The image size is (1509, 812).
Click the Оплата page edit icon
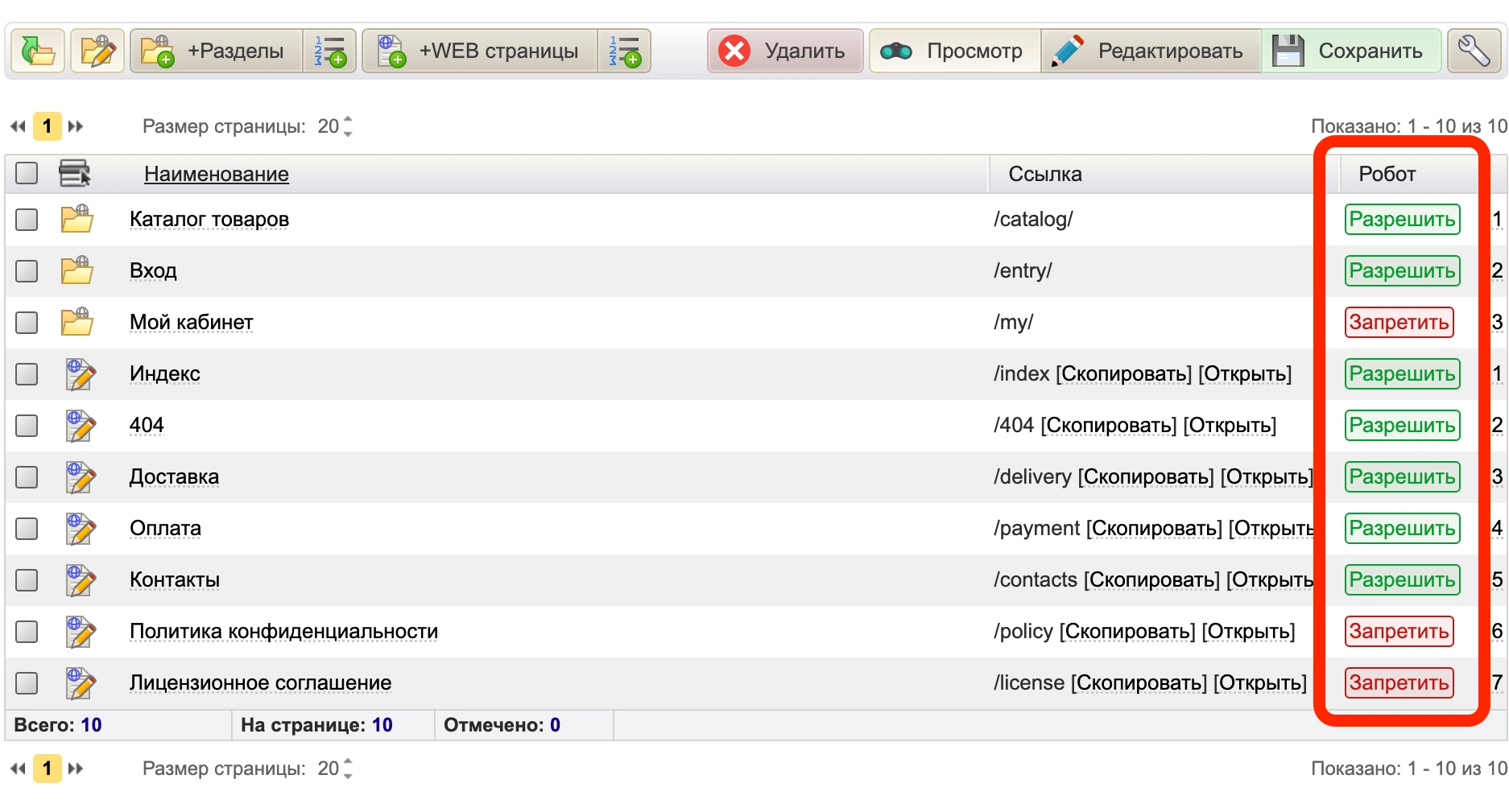coord(81,529)
